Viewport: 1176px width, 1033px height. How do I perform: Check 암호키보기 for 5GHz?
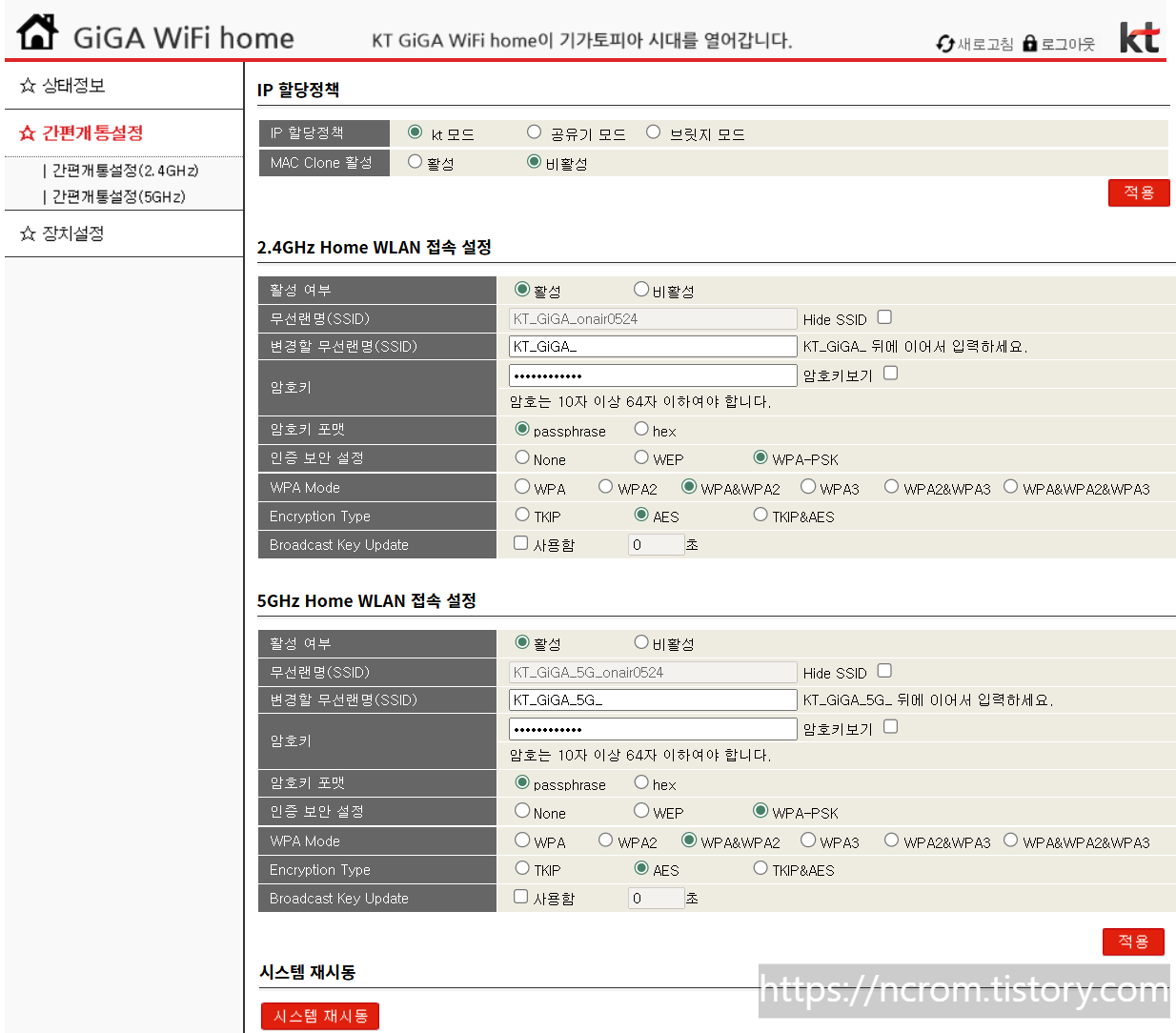coord(890,727)
